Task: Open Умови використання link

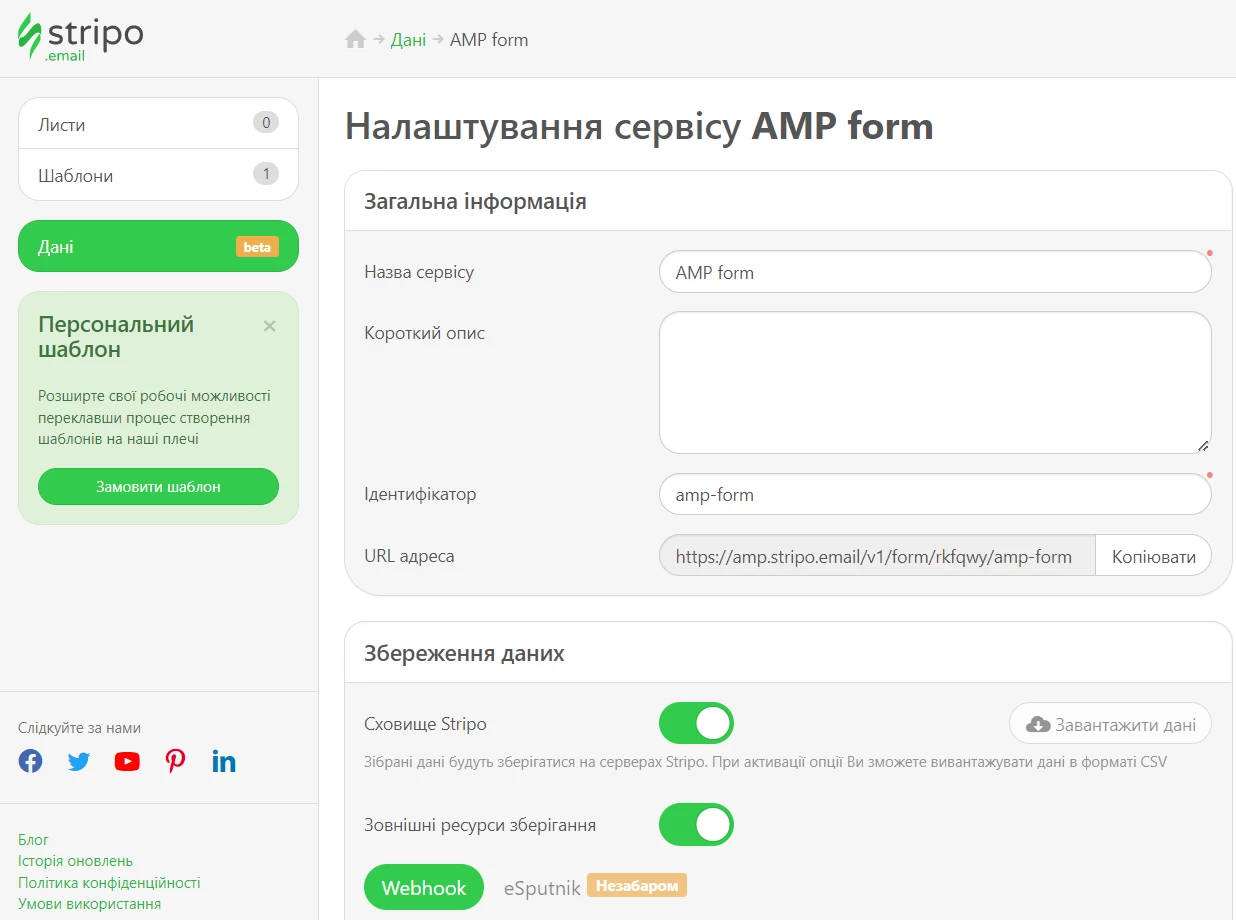Action: point(89,904)
